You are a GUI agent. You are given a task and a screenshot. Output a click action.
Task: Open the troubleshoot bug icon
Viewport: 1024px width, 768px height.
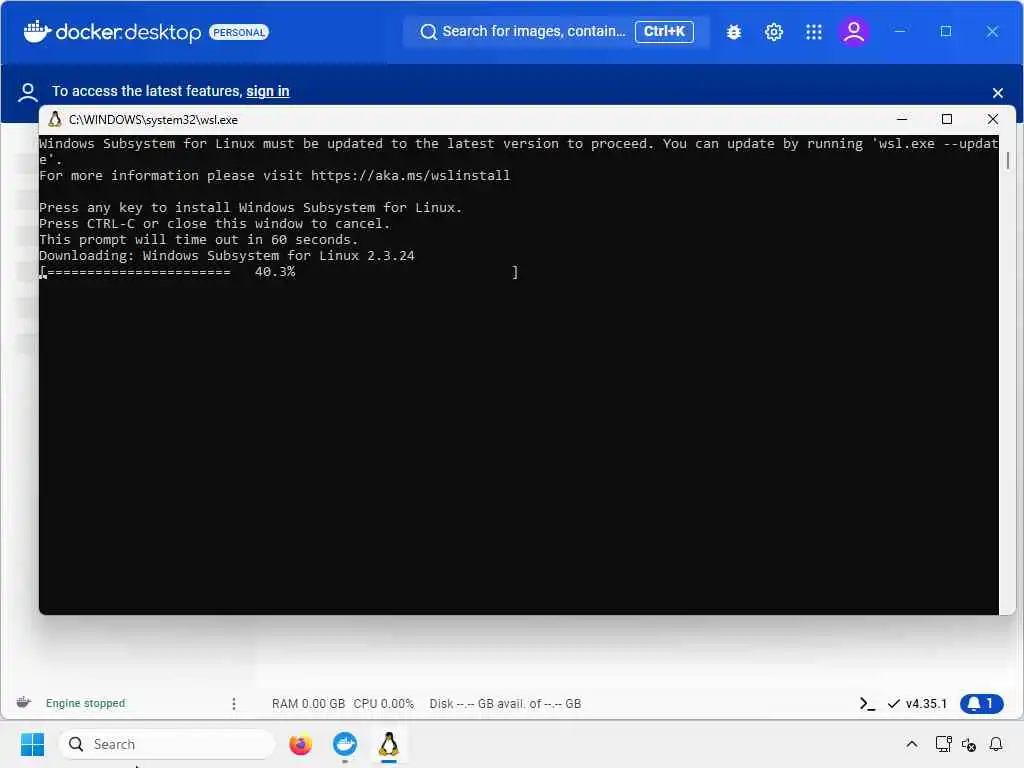(x=734, y=31)
